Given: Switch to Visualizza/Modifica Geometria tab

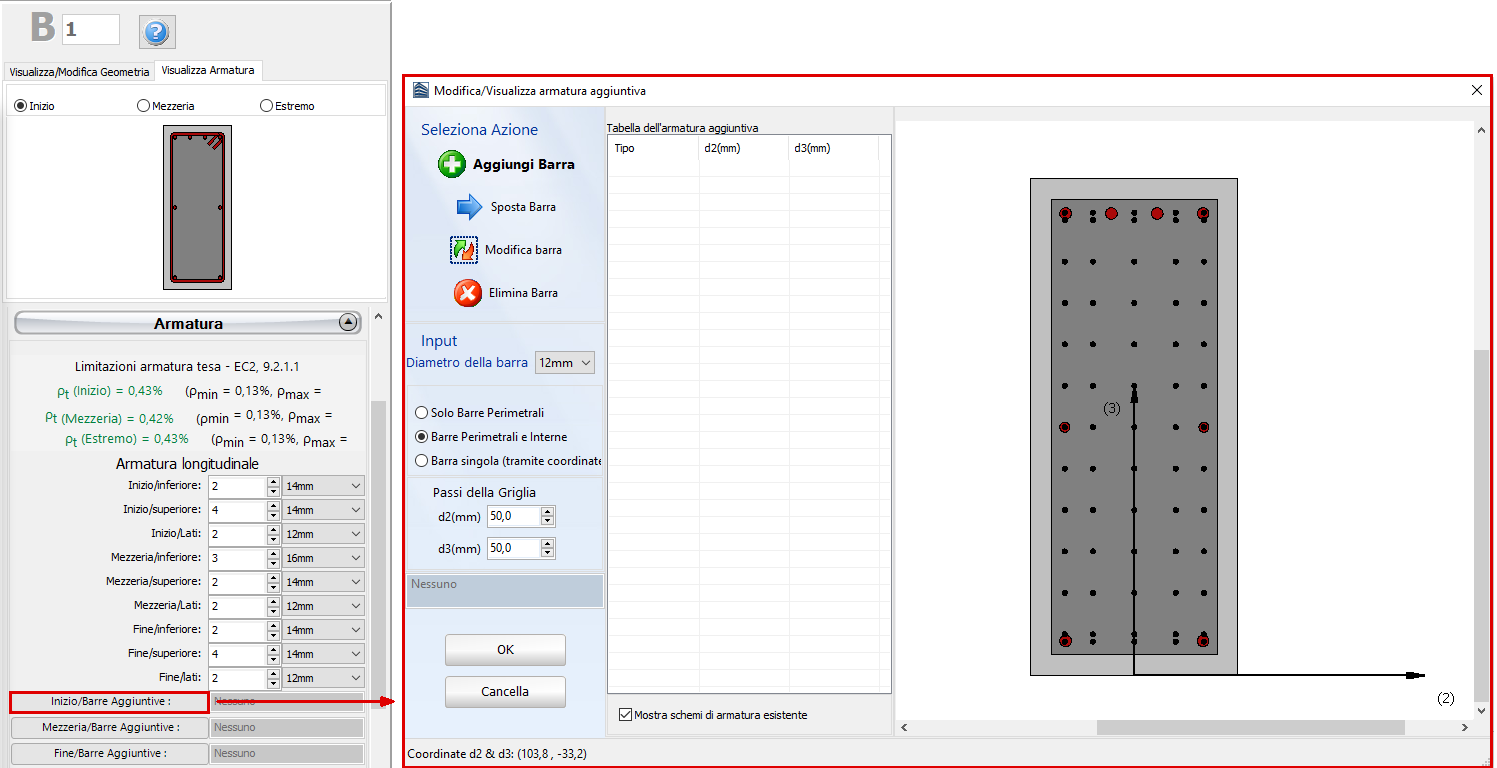Looking at the screenshot, I should coord(79,72).
